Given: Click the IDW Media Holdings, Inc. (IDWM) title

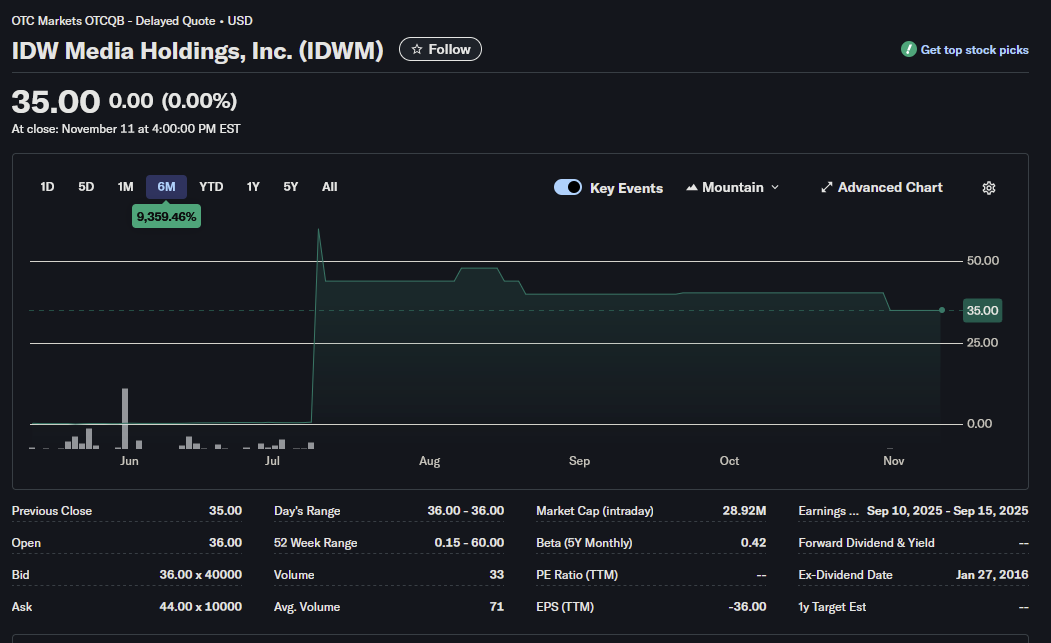Looking at the screenshot, I should pyautogui.click(x=198, y=51).
